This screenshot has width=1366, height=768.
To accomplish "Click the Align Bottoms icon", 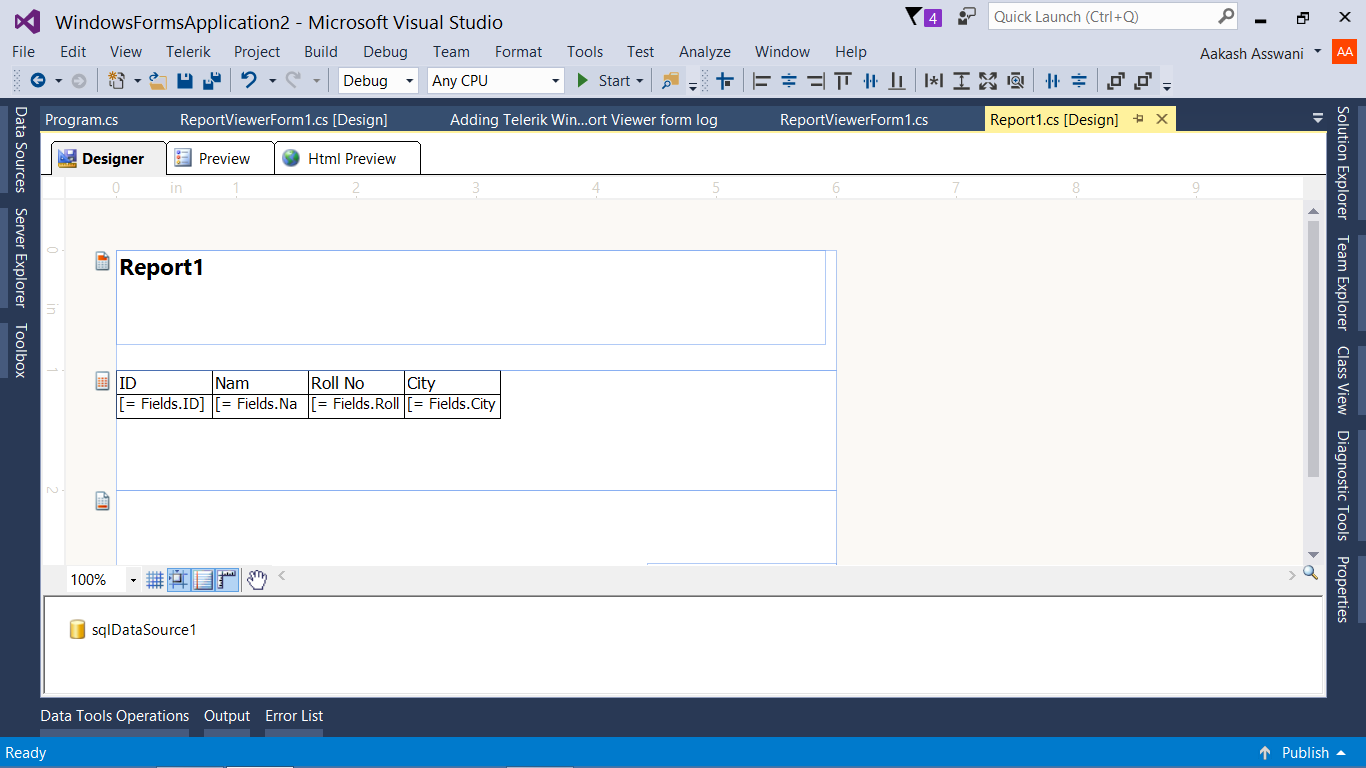I will click(x=897, y=81).
